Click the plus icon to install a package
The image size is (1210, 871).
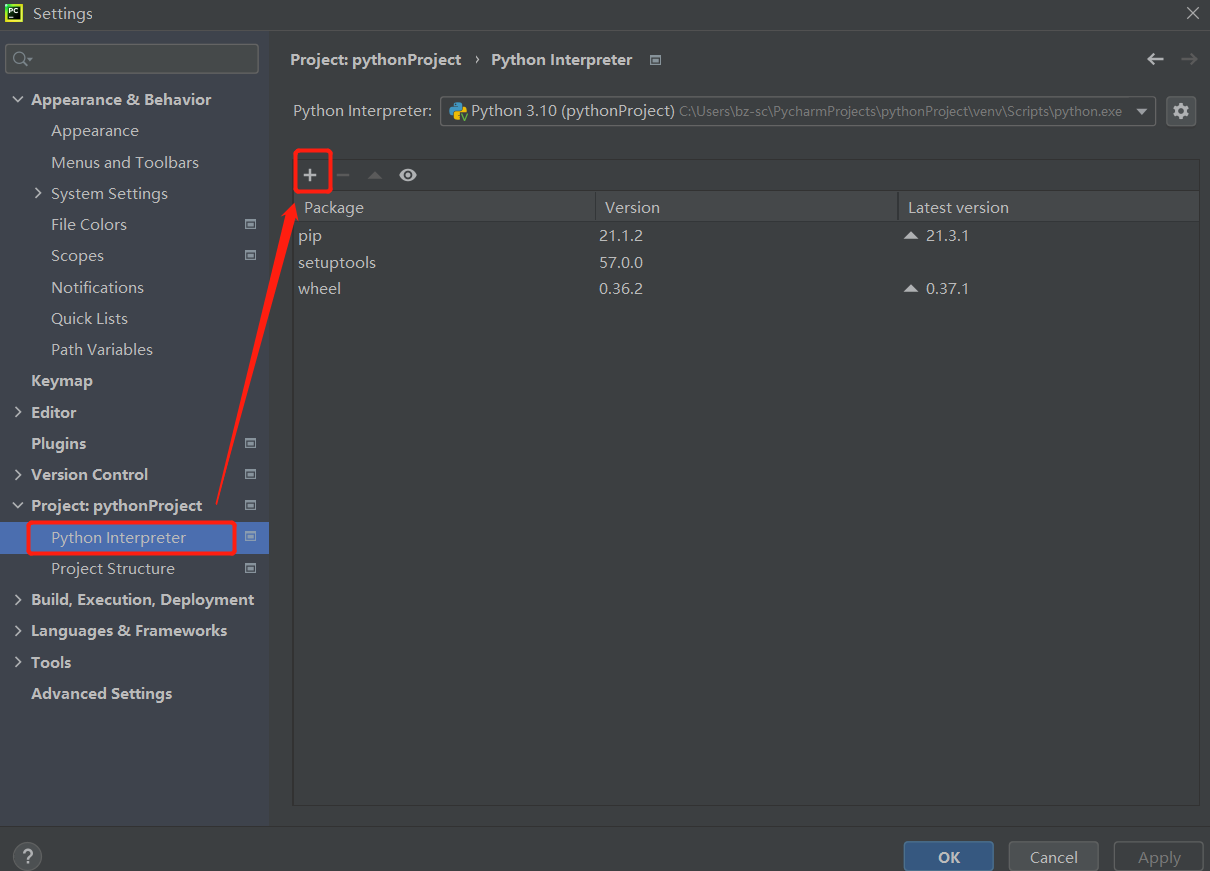310,175
